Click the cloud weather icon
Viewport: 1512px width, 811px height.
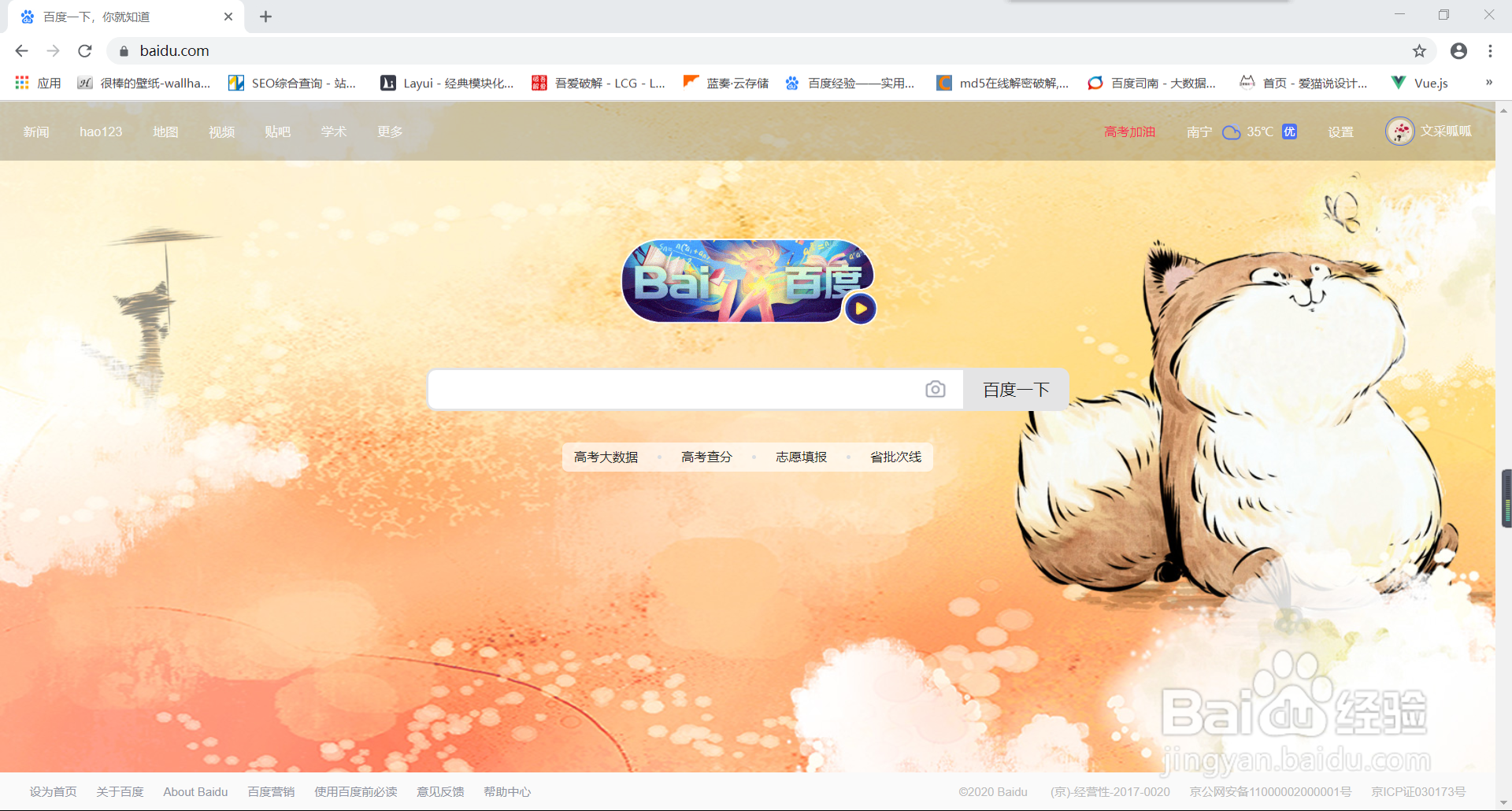(1231, 131)
